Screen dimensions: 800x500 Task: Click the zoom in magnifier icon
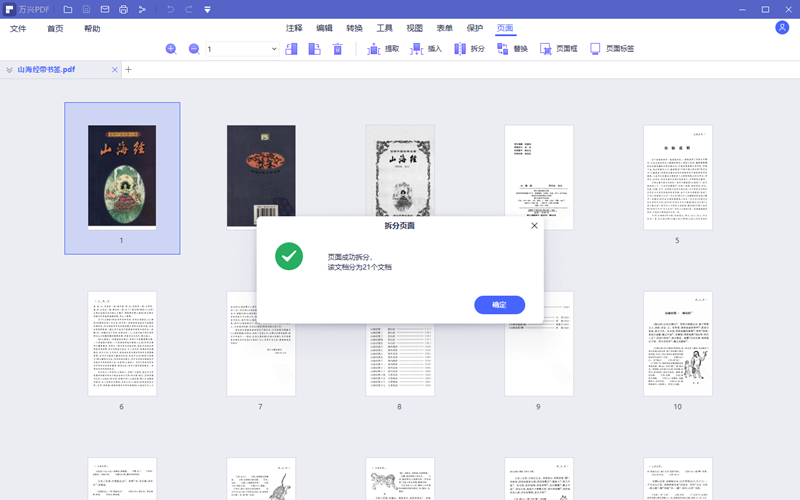(171, 49)
